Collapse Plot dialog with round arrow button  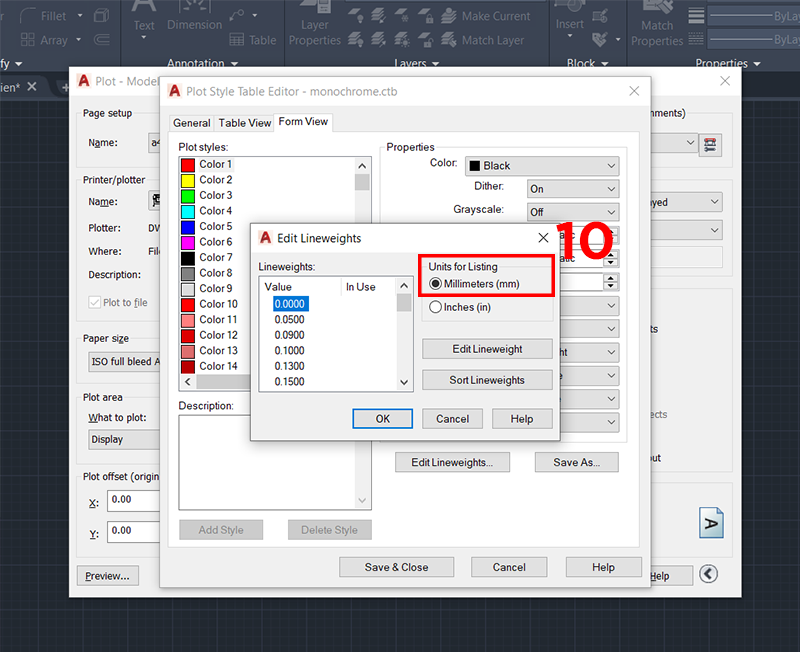pyautogui.click(x=708, y=575)
